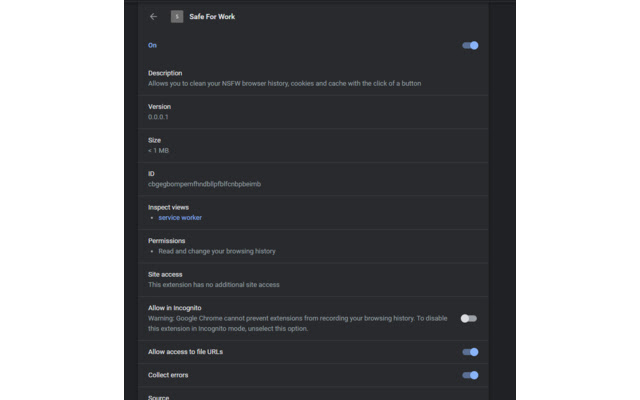640x400 pixels.
Task: Click the extension ID string
Action: tap(204, 184)
